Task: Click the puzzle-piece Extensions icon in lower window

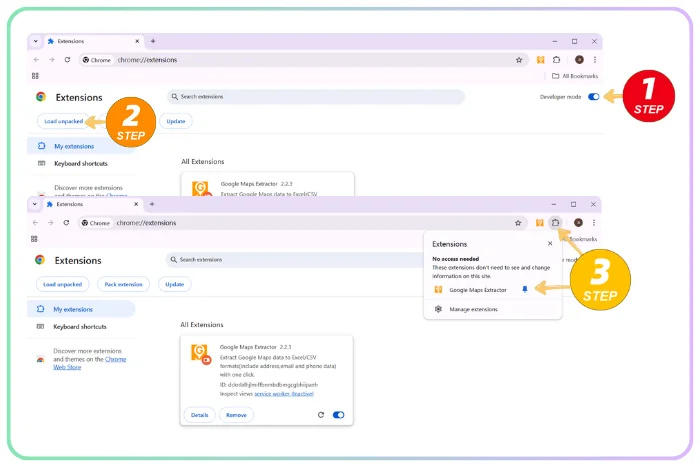Action: [x=556, y=223]
